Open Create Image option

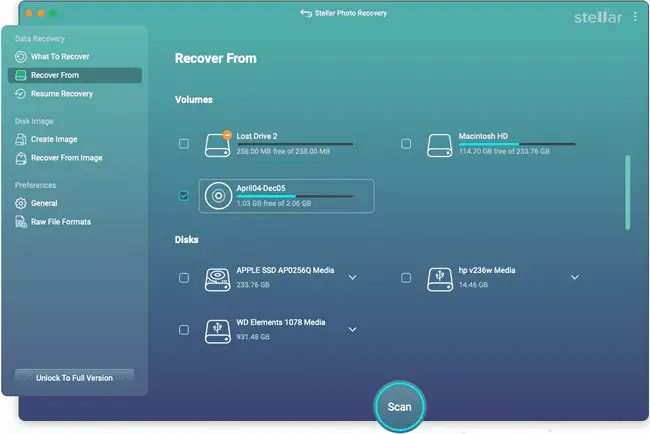click(75, 139)
